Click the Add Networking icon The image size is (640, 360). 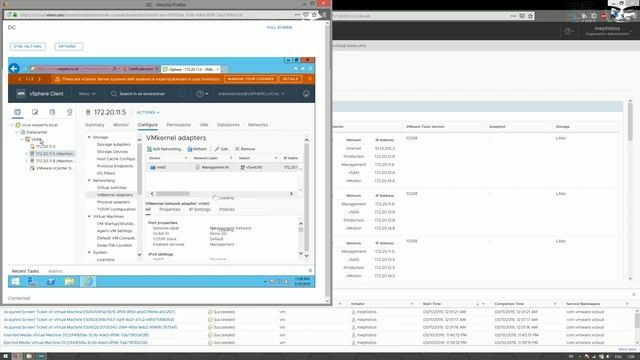point(149,149)
